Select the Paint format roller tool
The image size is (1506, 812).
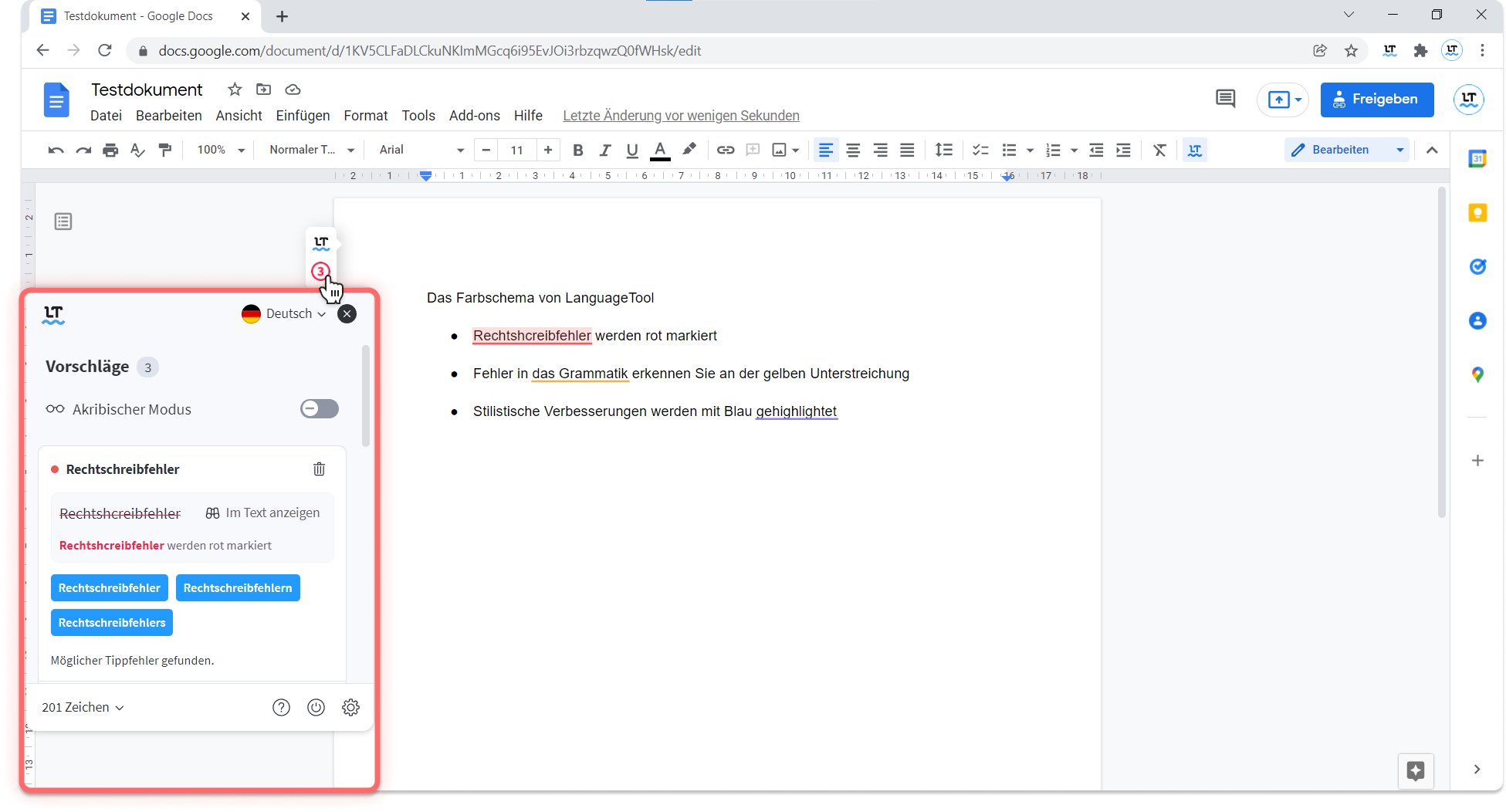point(165,150)
